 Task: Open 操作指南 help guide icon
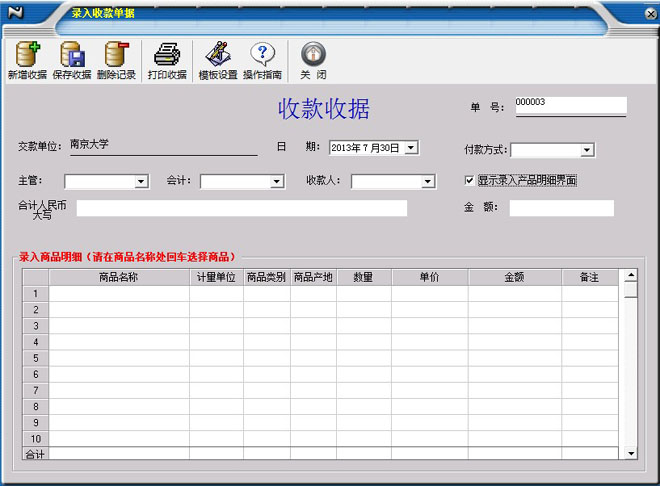point(262,55)
